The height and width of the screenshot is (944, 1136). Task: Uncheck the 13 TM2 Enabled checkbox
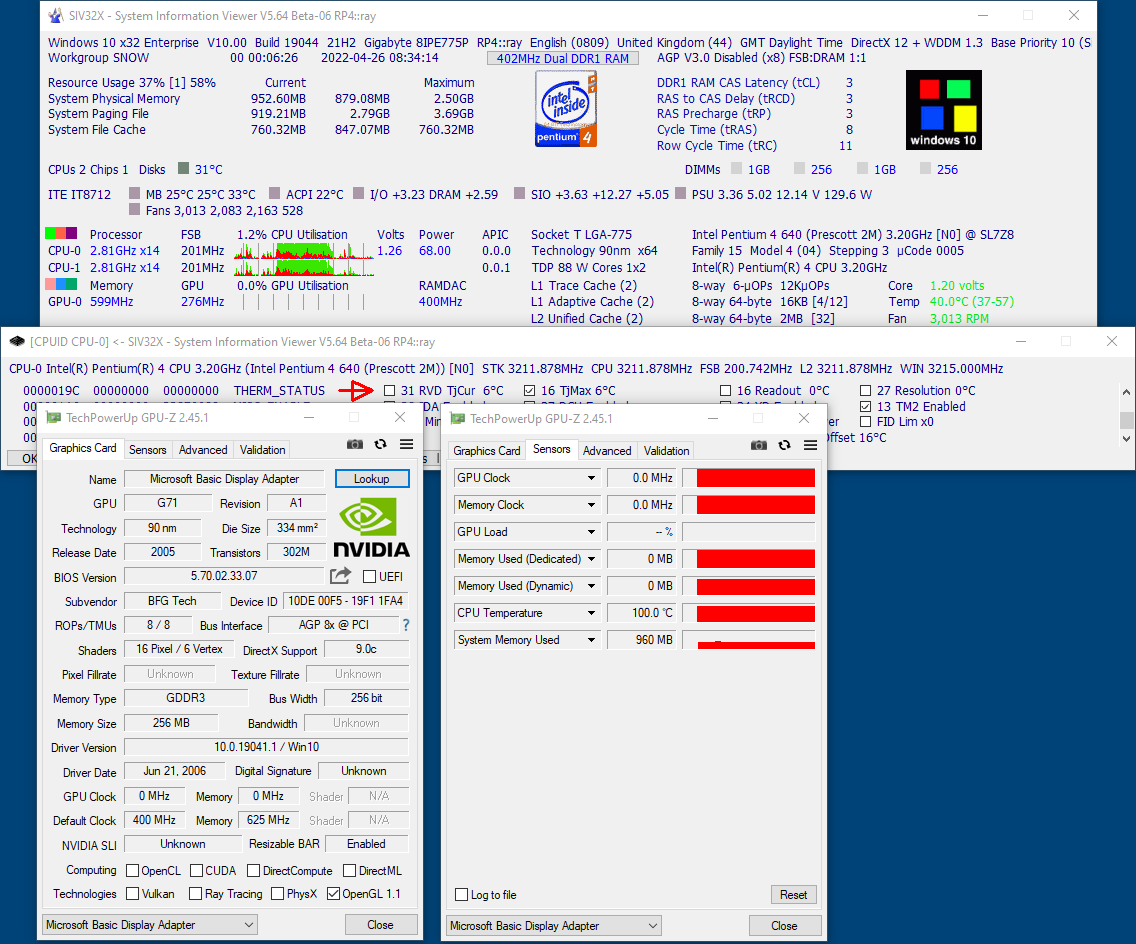[x=865, y=406]
